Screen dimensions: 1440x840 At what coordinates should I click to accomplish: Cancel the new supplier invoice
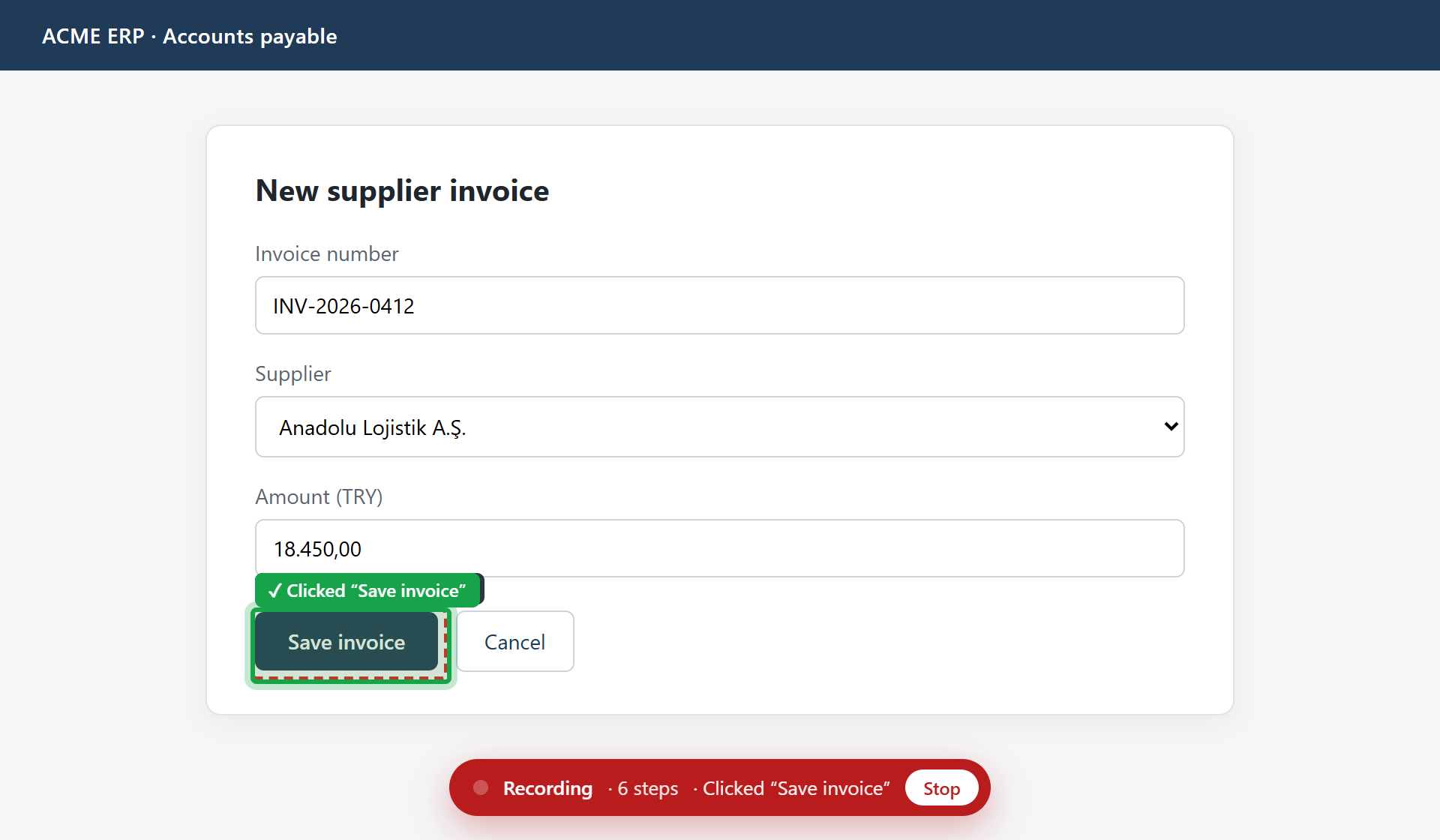click(x=514, y=641)
